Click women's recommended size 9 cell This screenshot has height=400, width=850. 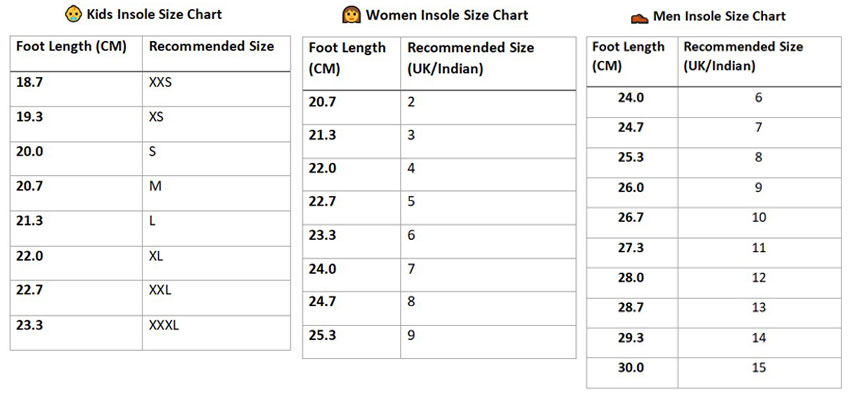coord(411,335)
